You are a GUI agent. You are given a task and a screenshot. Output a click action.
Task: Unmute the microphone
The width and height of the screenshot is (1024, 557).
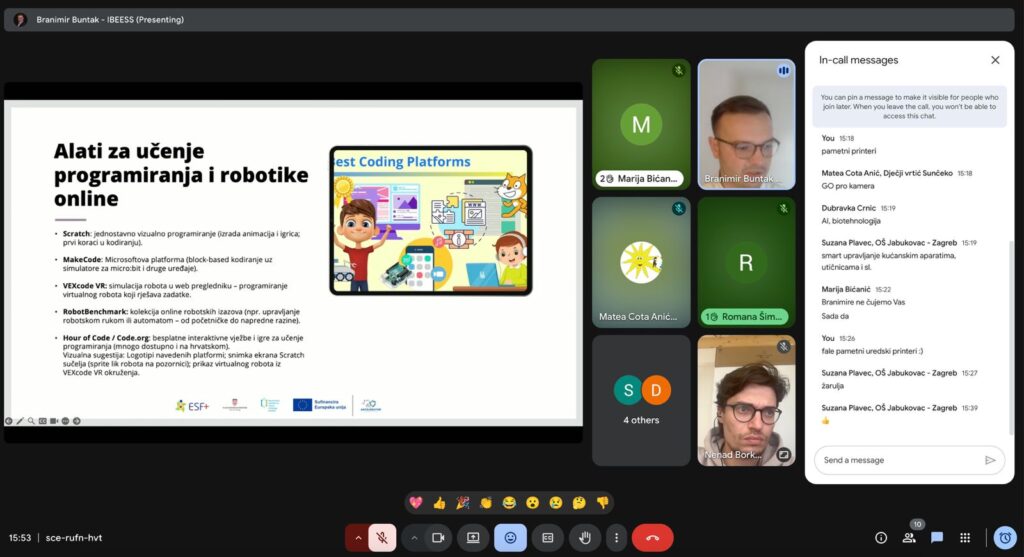pyautogui.click(x=382, y=538)
